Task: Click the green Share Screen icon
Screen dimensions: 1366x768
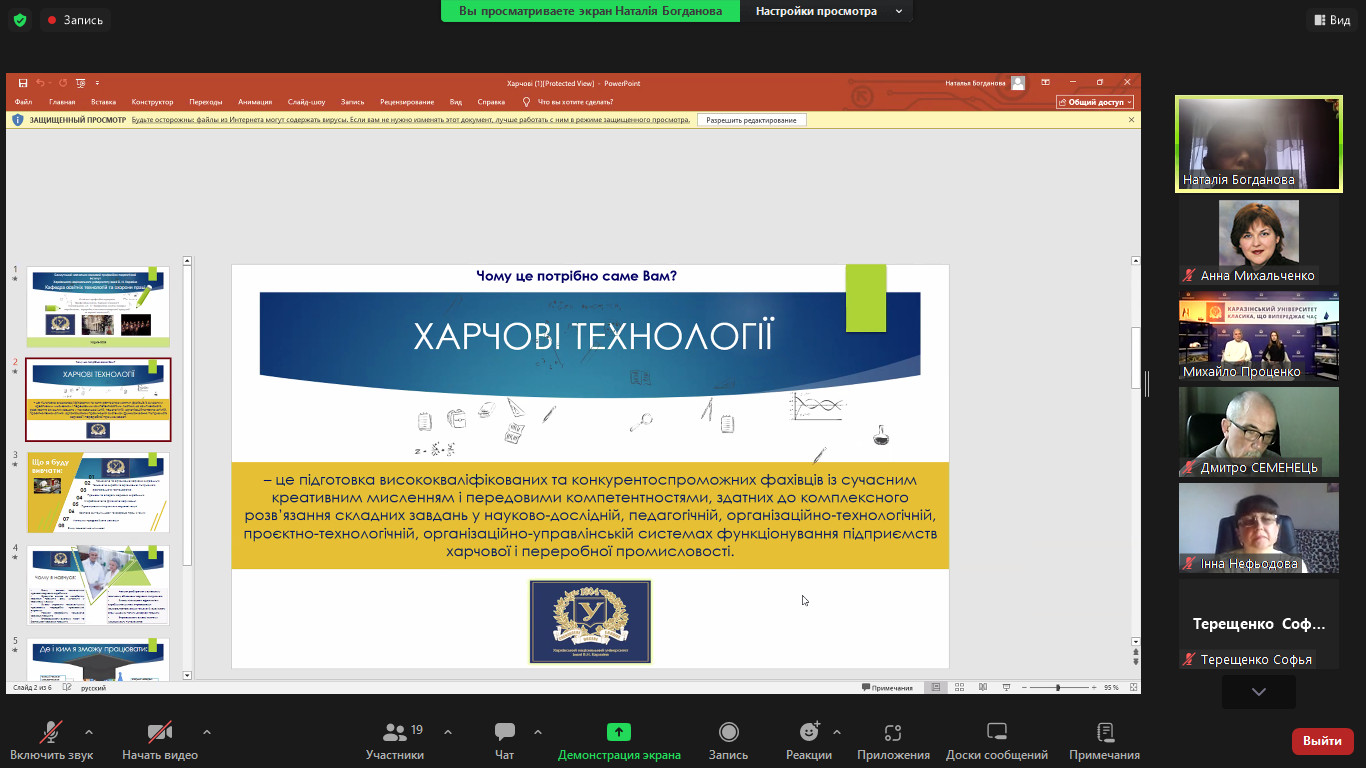Action: coord(619,732)
